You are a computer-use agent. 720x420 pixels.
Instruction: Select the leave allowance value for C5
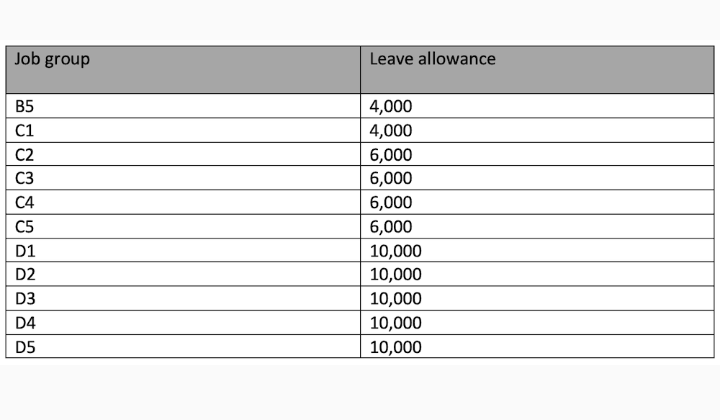(x=391, y=226)
